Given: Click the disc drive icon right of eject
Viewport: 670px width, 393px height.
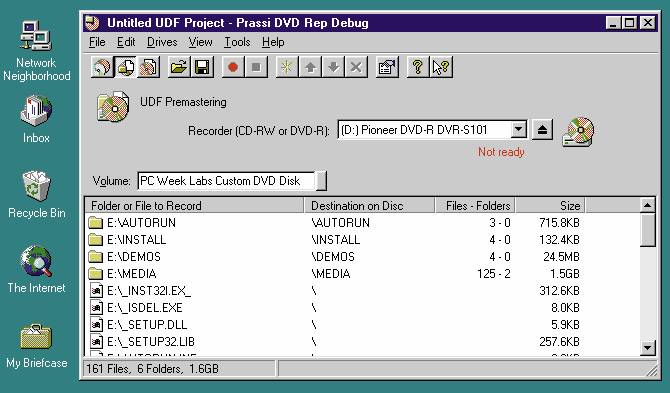Looking at the screenshot, I should [578, 132].
